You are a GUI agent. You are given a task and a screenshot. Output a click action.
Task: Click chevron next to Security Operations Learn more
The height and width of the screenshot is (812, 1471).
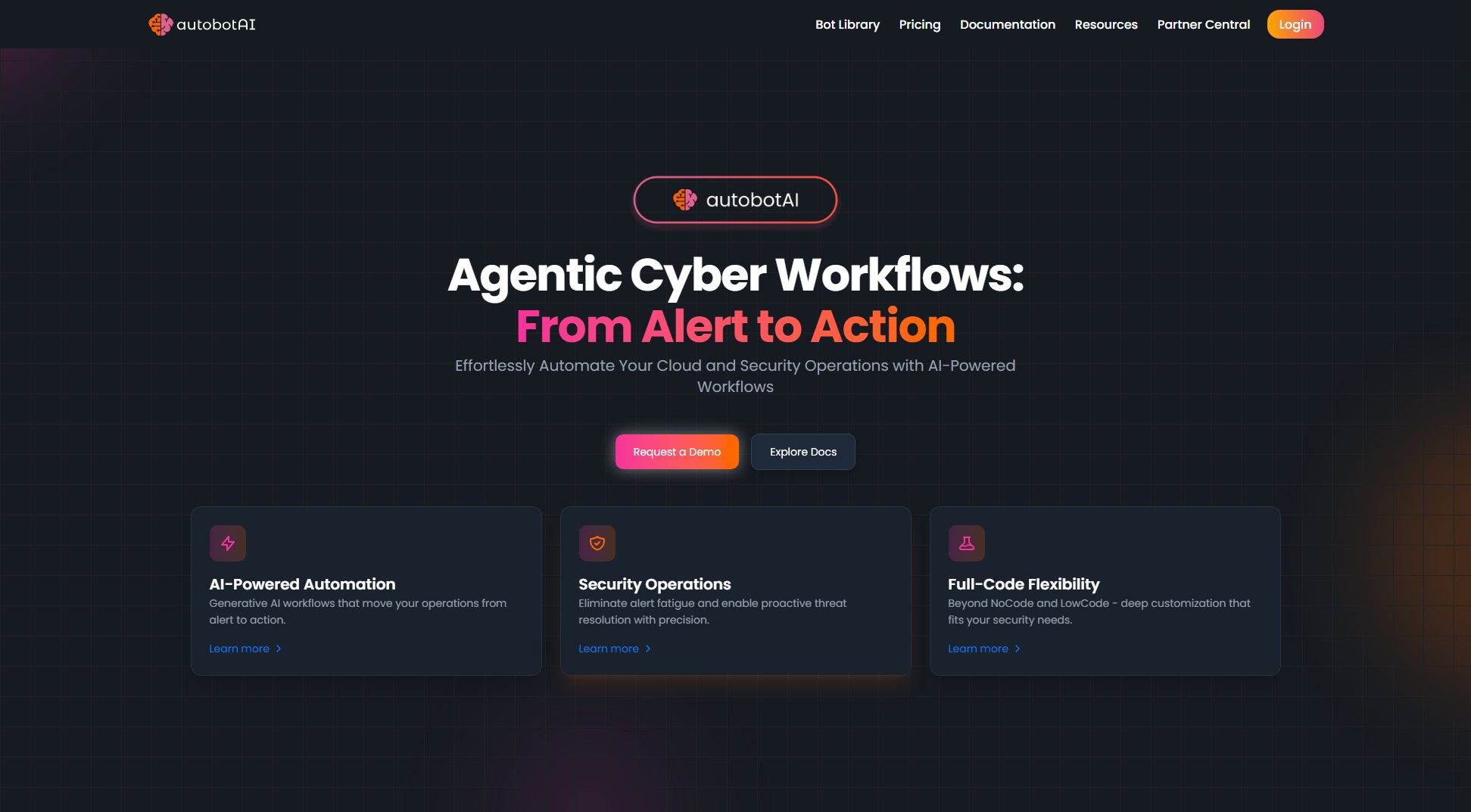coord(648,649)
